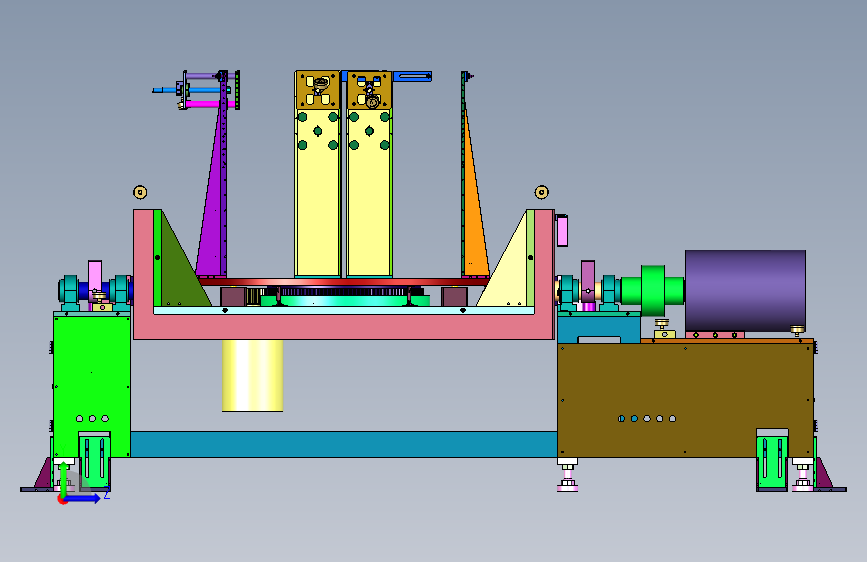The width and height of the screenshot is (867, 562).
Task: Select the pink block on left shaft
Action: coord(95,277)
